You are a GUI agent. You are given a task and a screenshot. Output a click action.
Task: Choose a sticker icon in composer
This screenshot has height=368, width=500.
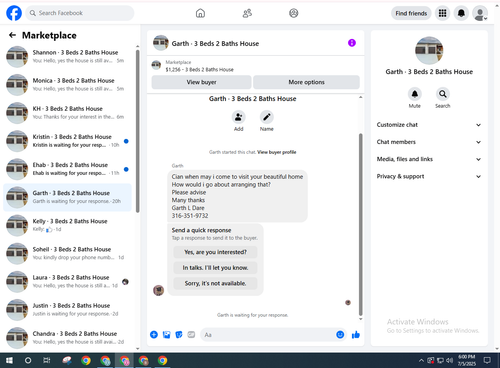pyautogui.click(x=179, y=335)
